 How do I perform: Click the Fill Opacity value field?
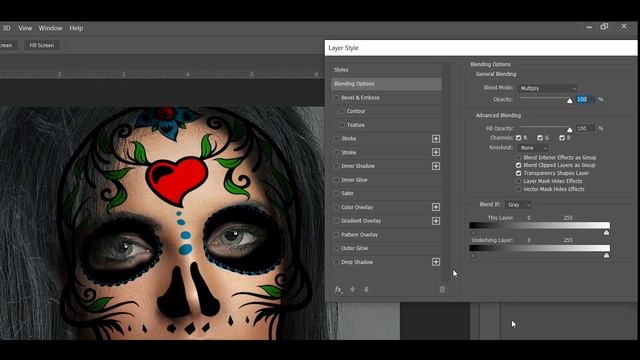[585, 128]
